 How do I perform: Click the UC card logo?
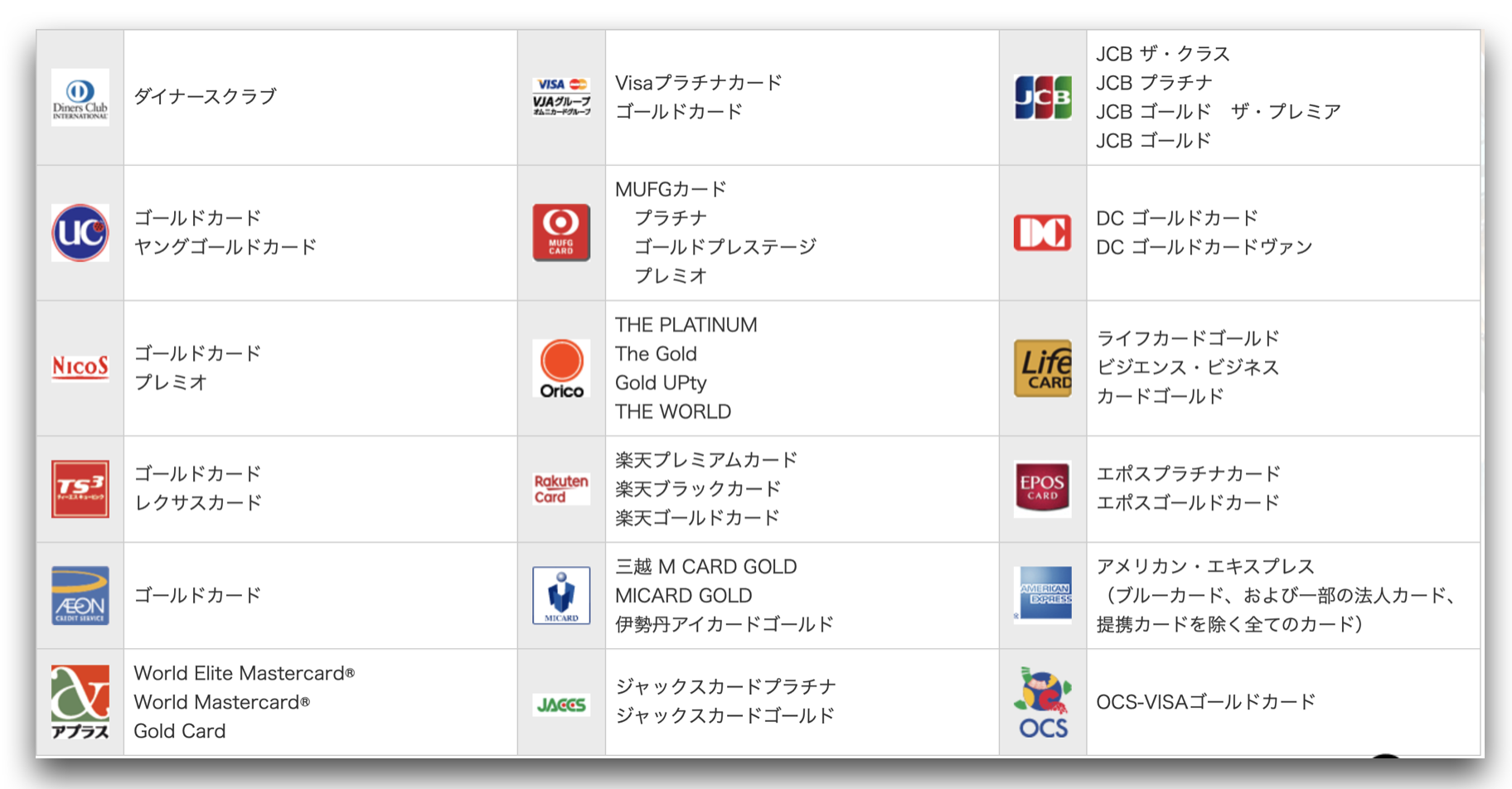click(x=80, y=233)
